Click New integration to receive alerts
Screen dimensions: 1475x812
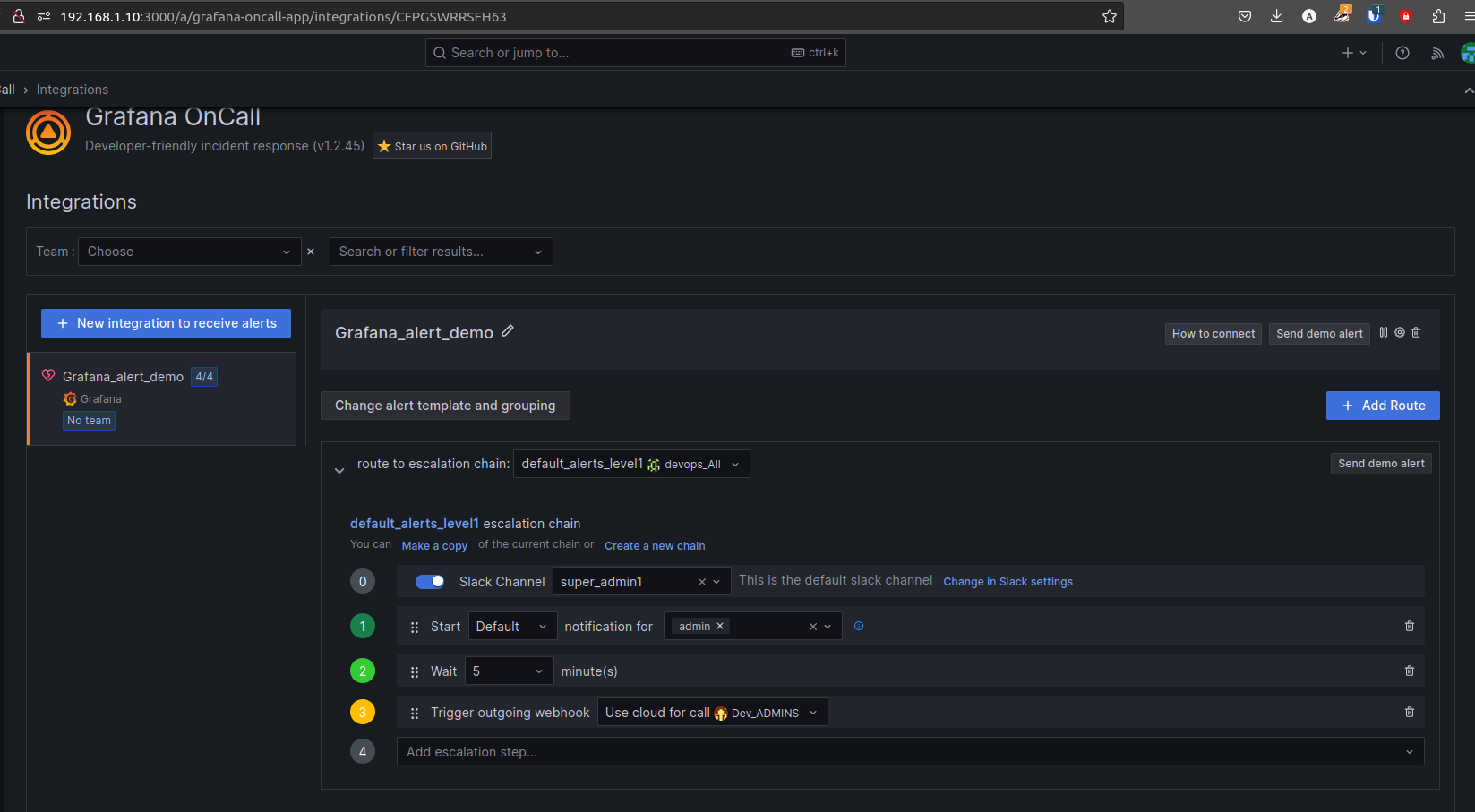pyautogui.click(x=166, y=323)
